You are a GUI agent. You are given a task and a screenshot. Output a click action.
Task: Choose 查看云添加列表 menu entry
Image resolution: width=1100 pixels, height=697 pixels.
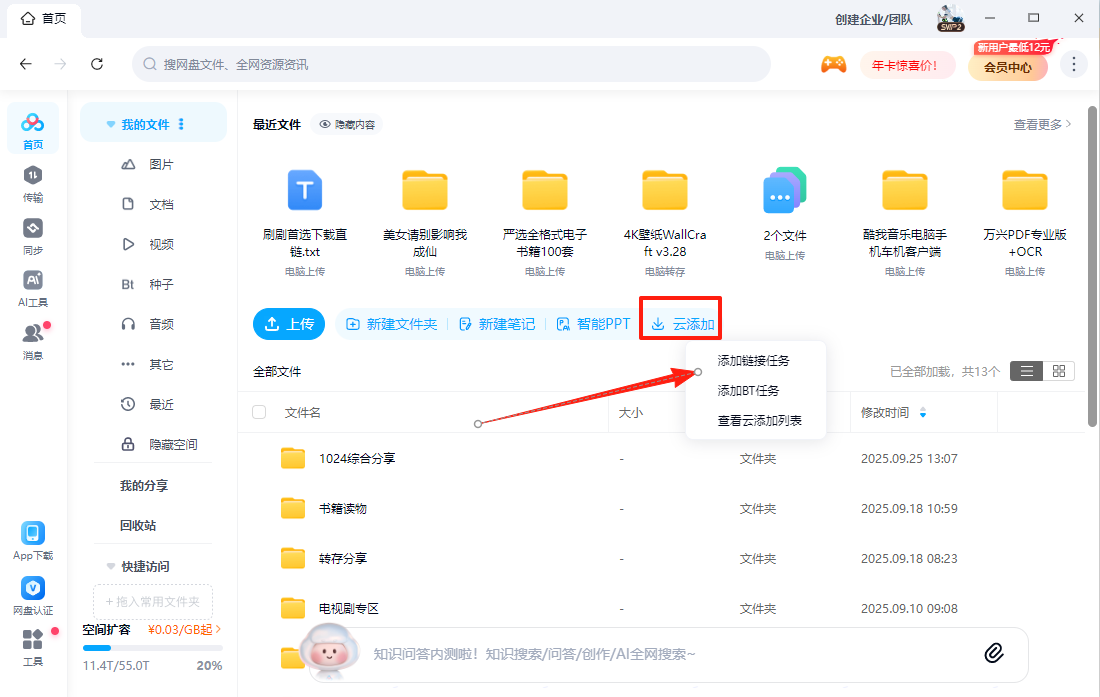coord(759,421)
